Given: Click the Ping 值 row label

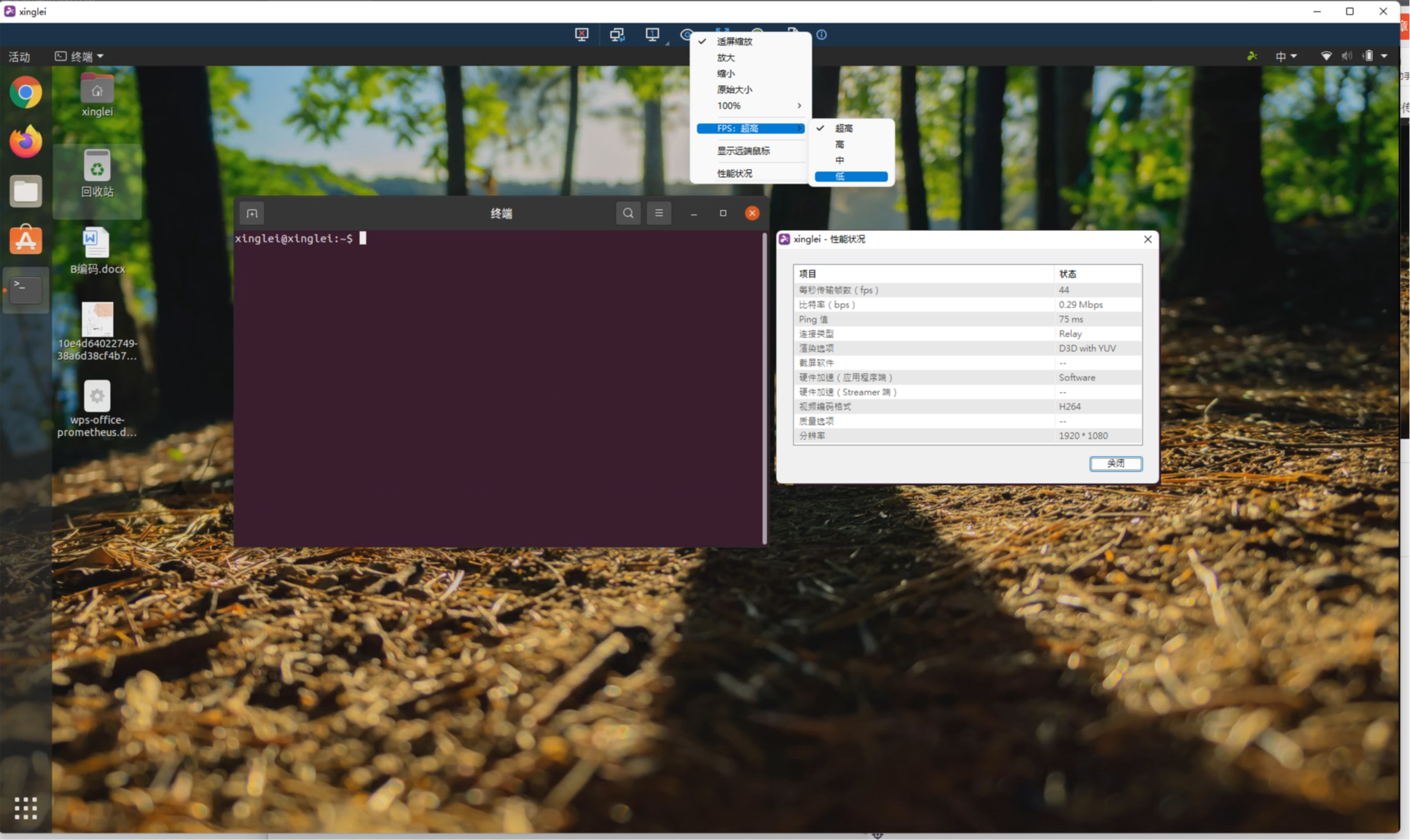Looking at the screenshot, I should pyautogui.click(x=813, y=319).
